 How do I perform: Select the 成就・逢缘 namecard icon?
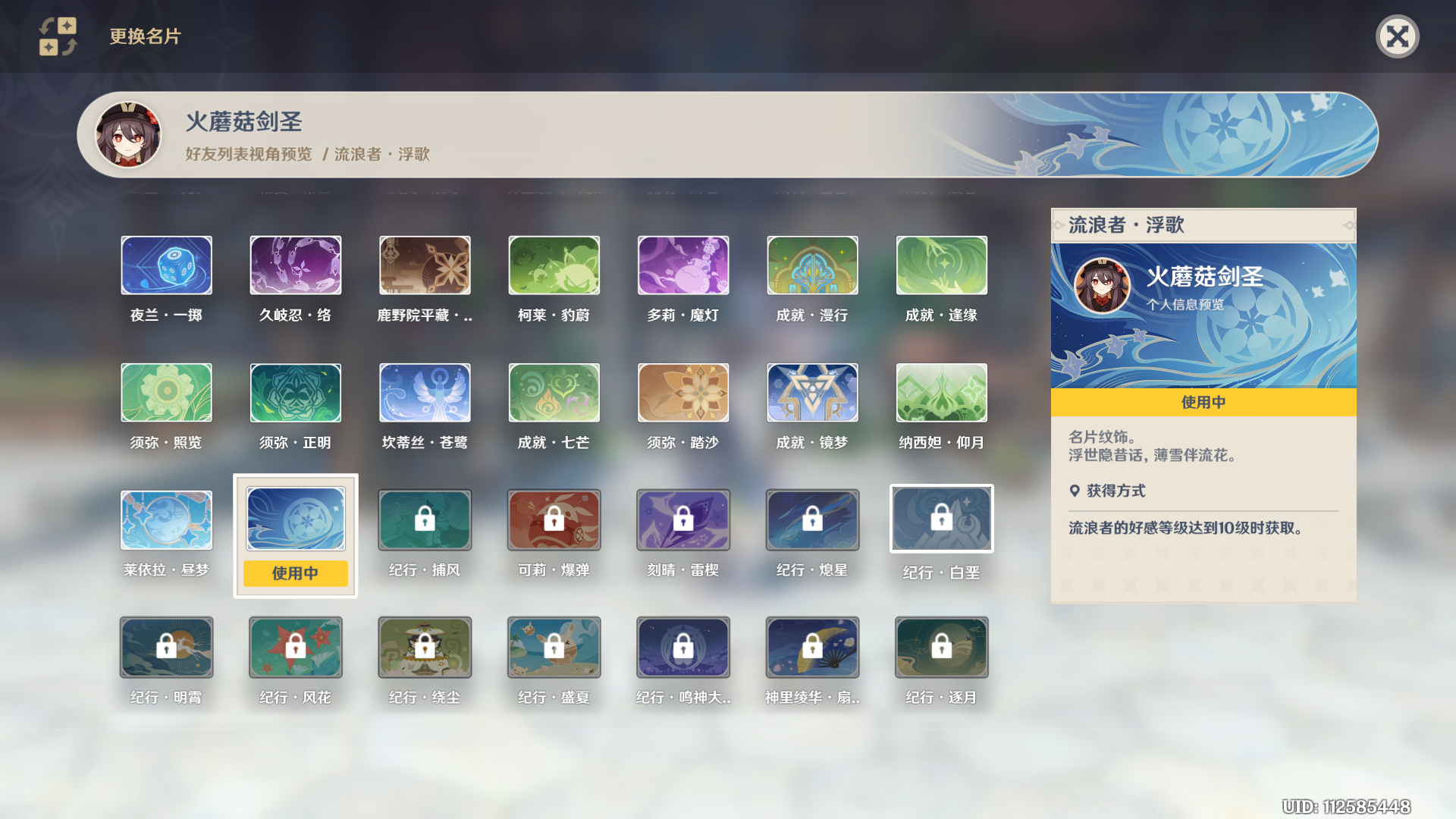click(942, 265)
